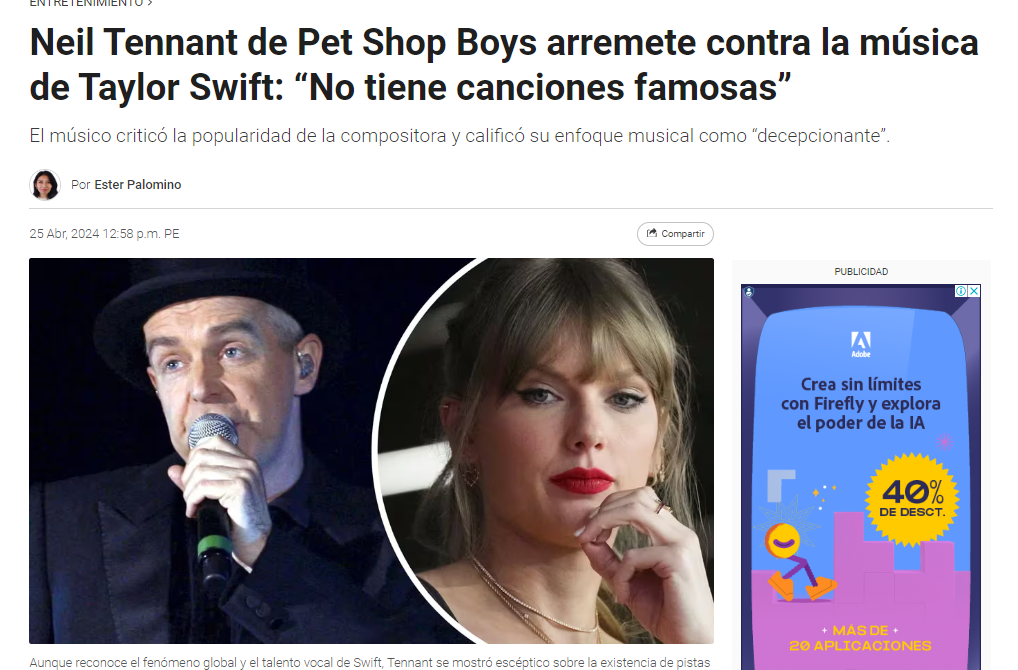
Task: Click the image caption mentioning Swift
Action: point(370,663)
